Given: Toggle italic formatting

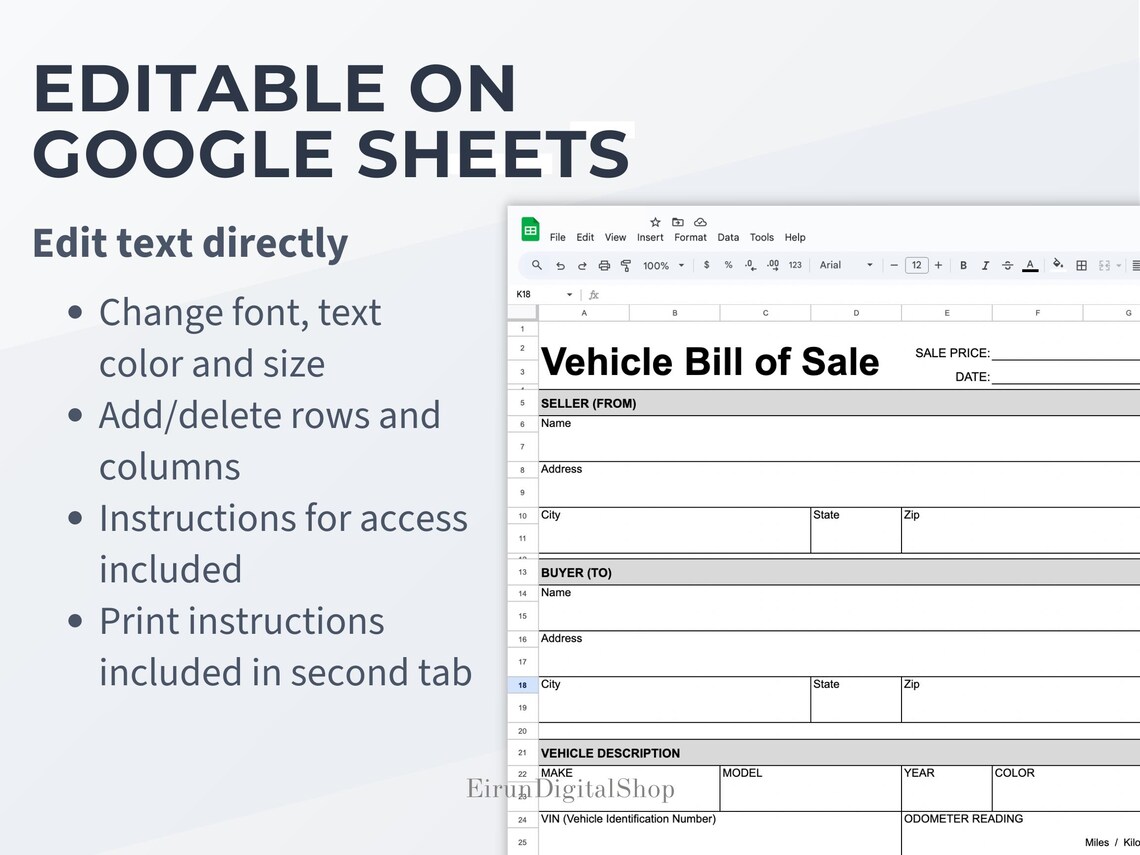Looking at the screenshot, I should (x=985, y=265).
